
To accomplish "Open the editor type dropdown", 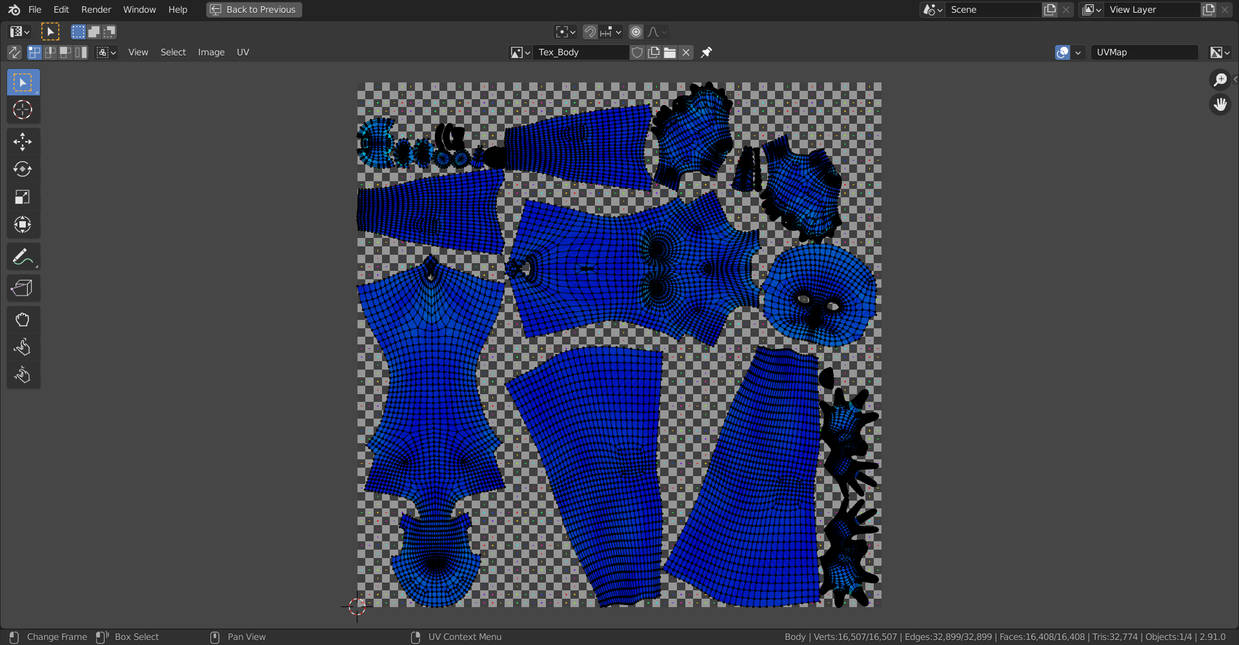I will tap(20, 32).
